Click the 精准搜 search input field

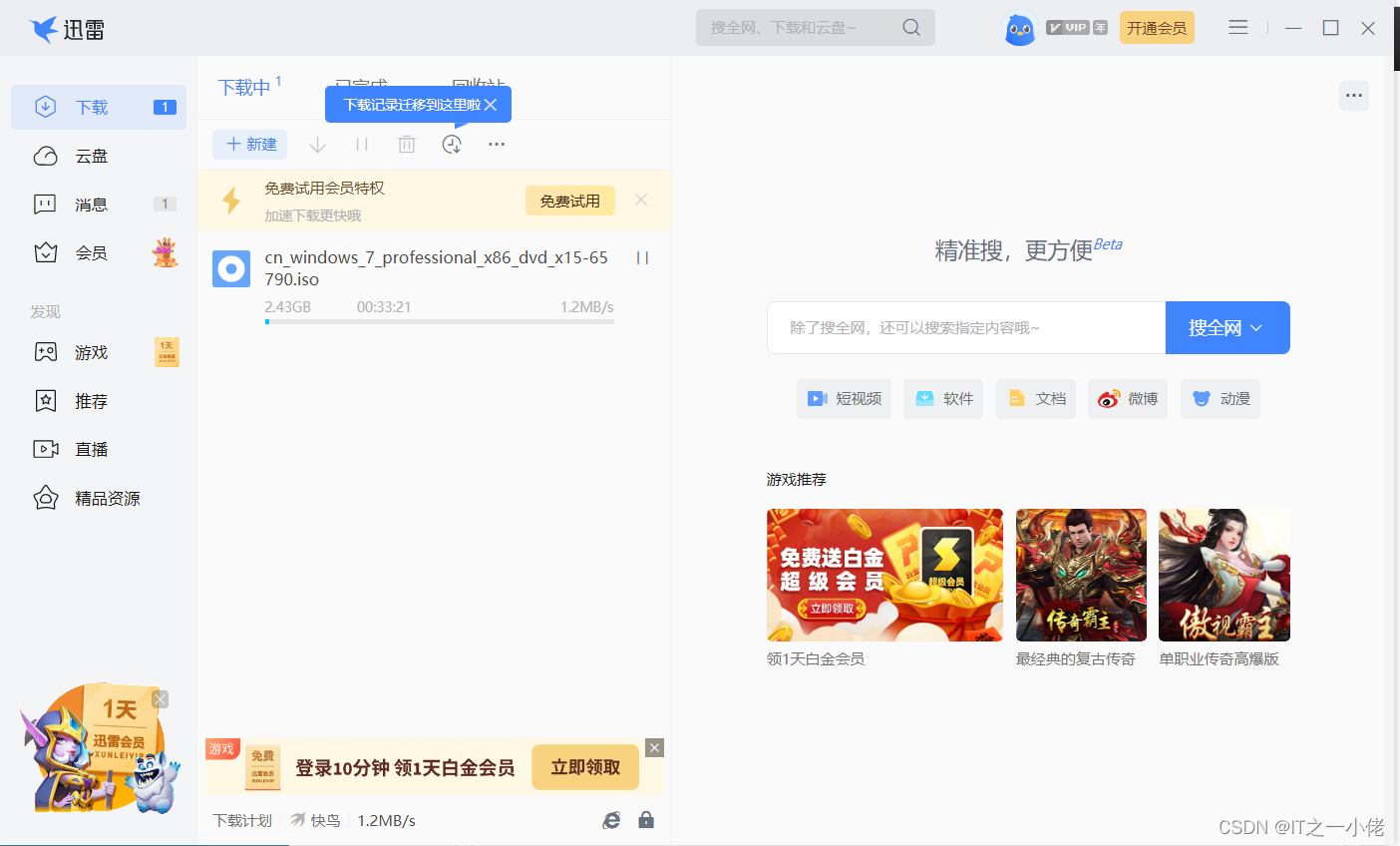[x=966, y=327]
